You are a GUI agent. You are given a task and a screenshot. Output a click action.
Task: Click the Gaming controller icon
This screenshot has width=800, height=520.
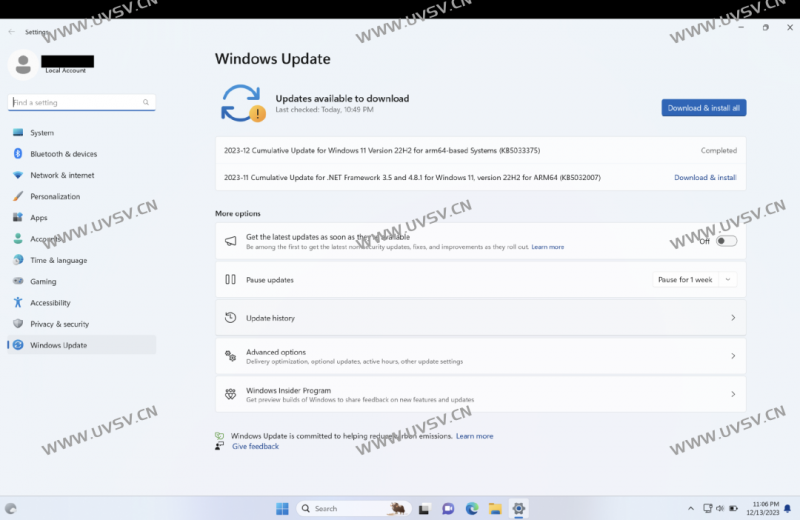(18, 281)
